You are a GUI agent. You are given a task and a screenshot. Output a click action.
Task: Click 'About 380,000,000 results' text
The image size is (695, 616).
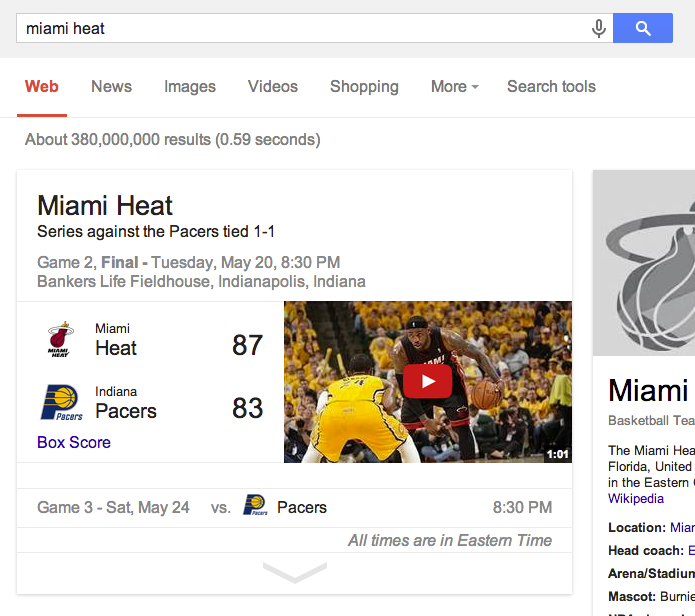pos(118,140)
